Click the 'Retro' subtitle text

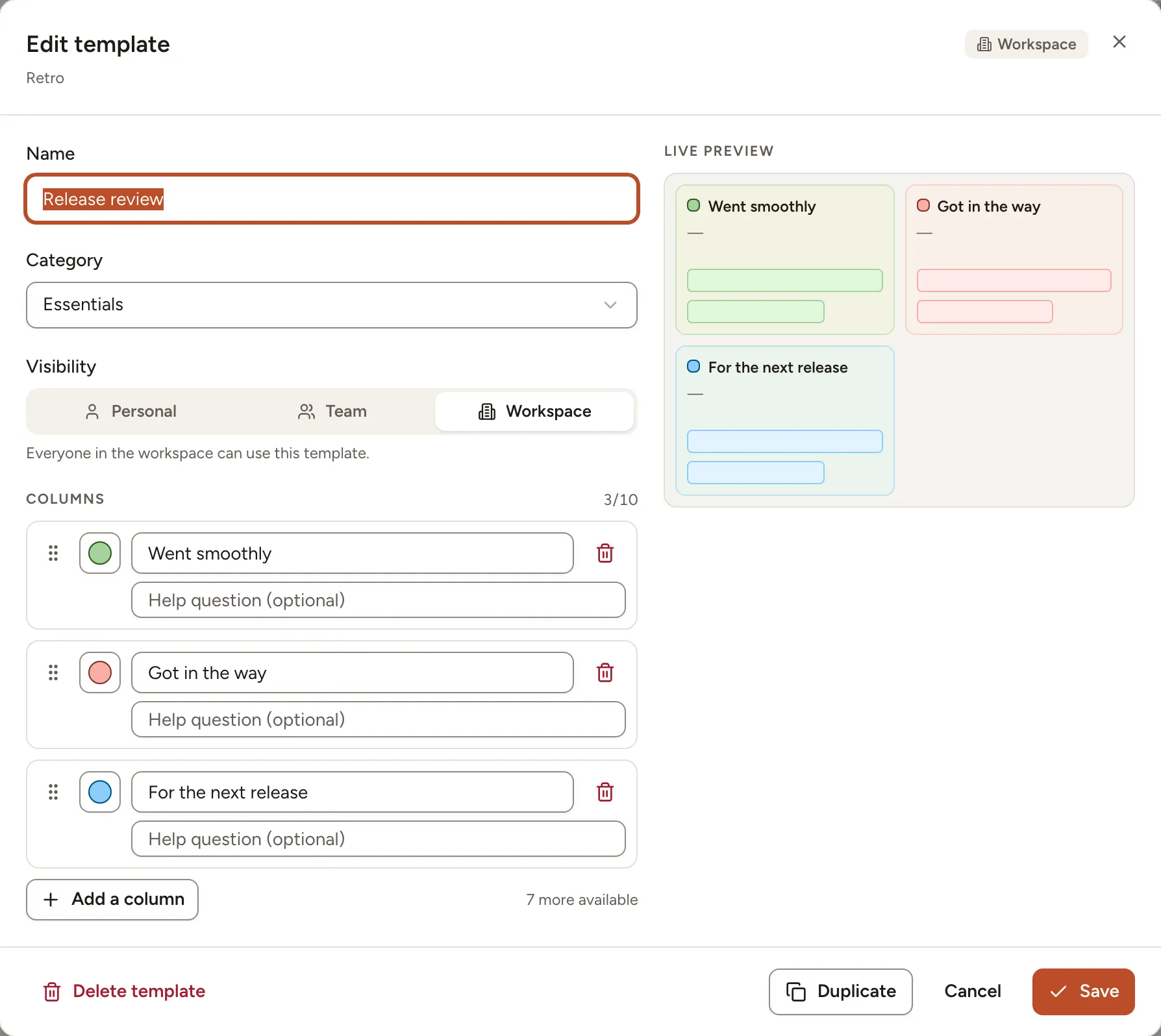pyautogui.click(x=45, y=78)
